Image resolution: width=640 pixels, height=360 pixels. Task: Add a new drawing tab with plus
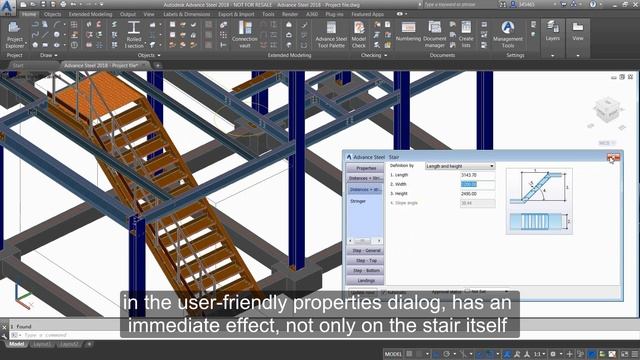[158, 65]
